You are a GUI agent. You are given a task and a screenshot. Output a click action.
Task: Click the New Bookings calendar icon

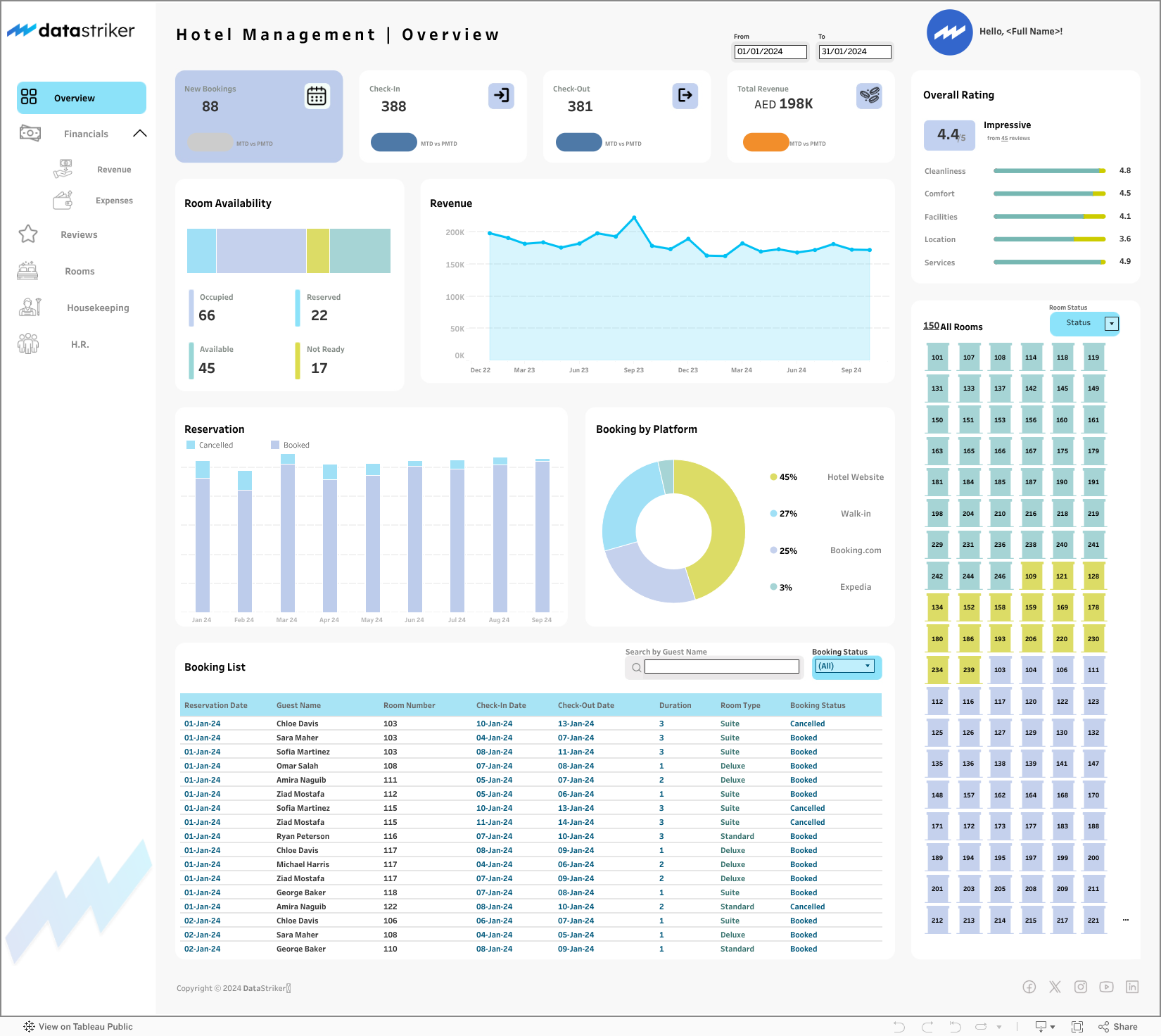pyautogui.click(x=317, y=96)
